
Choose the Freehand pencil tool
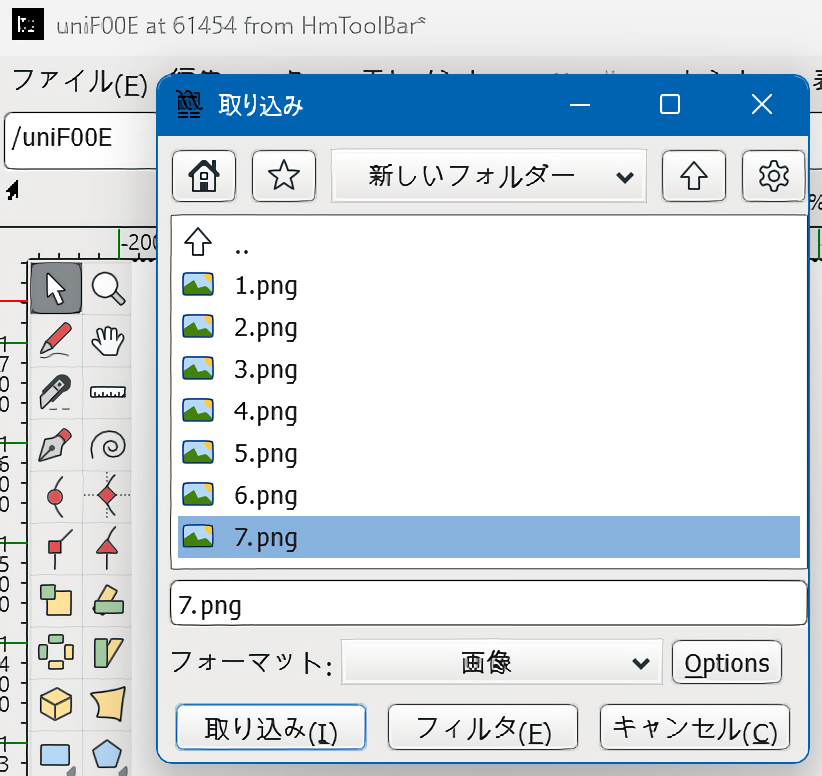(x=56, y=340)
